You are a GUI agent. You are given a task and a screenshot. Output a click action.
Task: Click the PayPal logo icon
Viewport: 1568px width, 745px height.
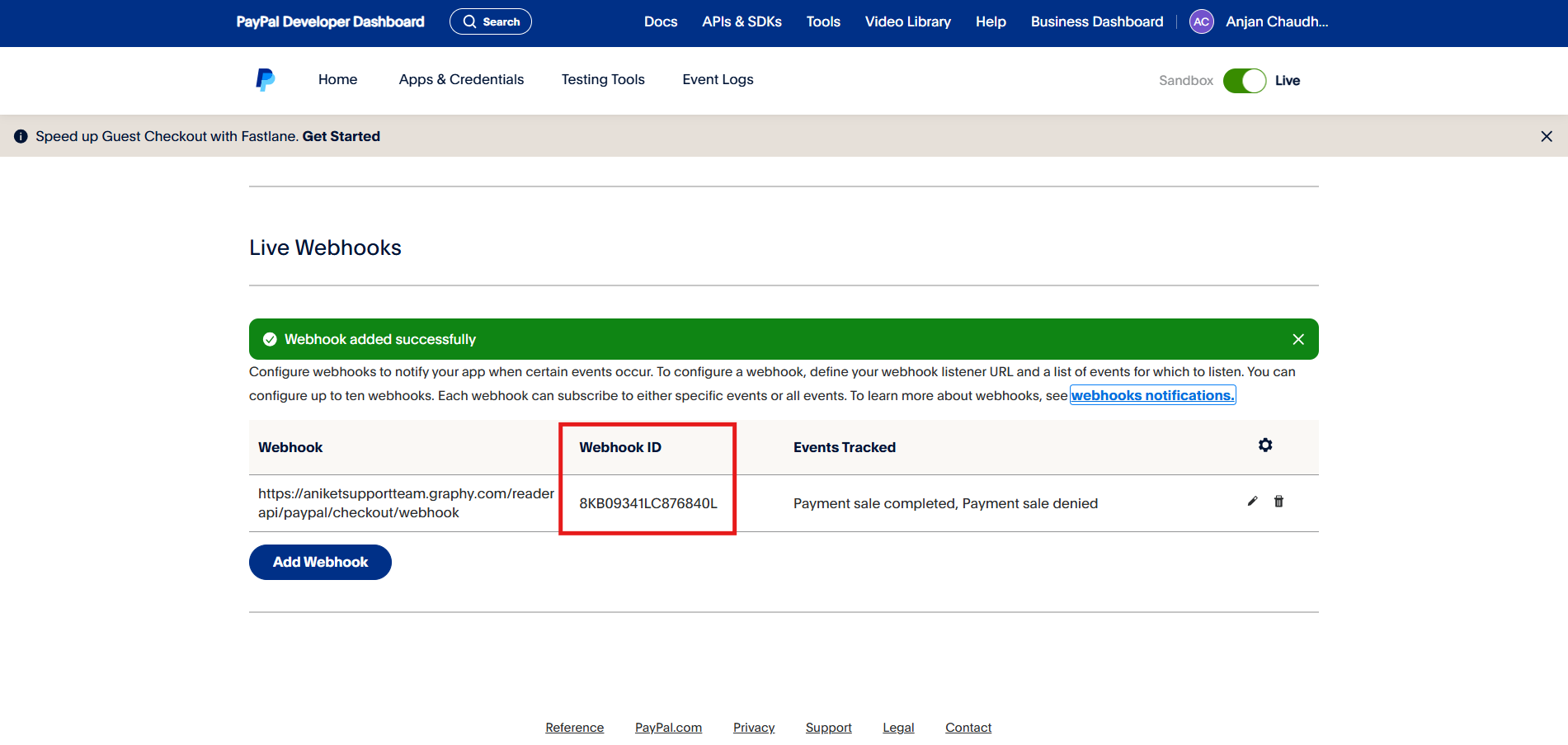265,80
